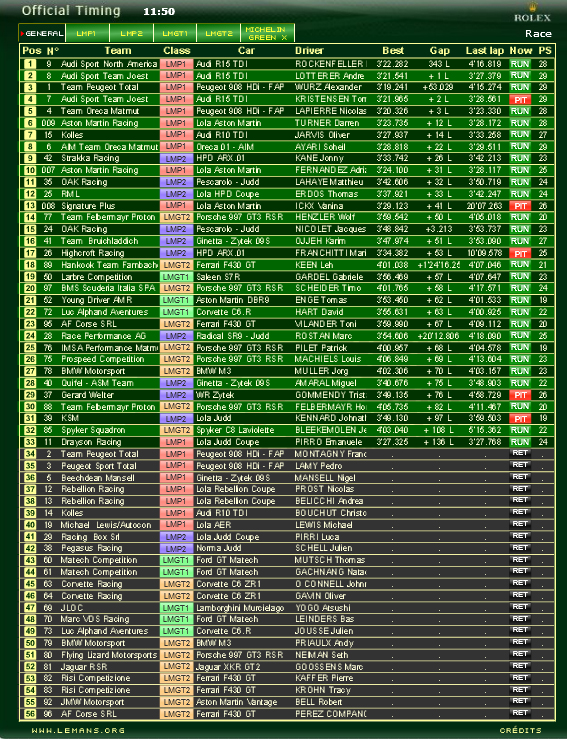Switch to the LMP2 tab

[131, 33]
